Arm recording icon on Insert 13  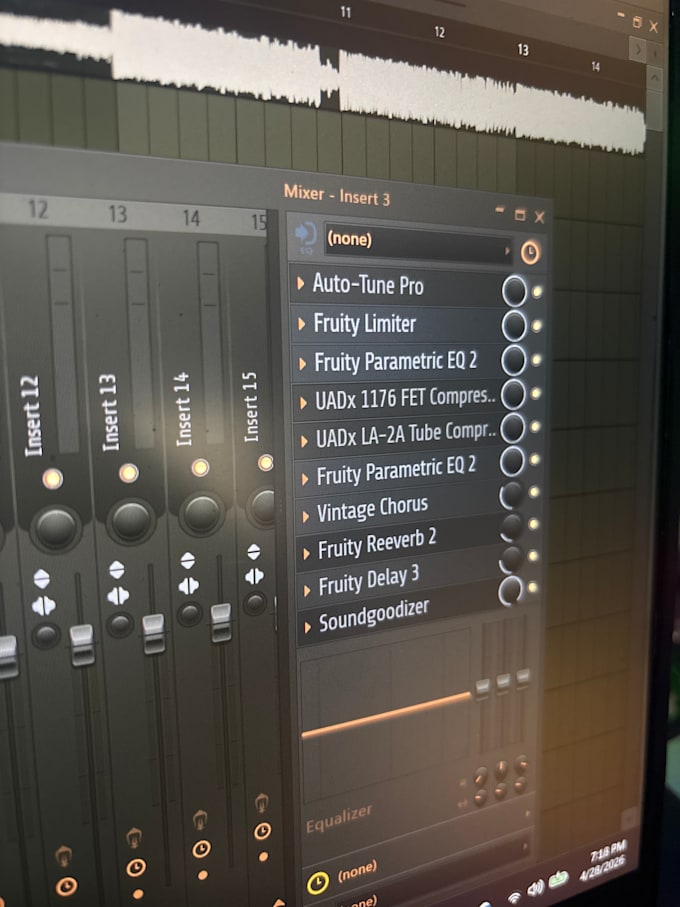tap(134, 837)
